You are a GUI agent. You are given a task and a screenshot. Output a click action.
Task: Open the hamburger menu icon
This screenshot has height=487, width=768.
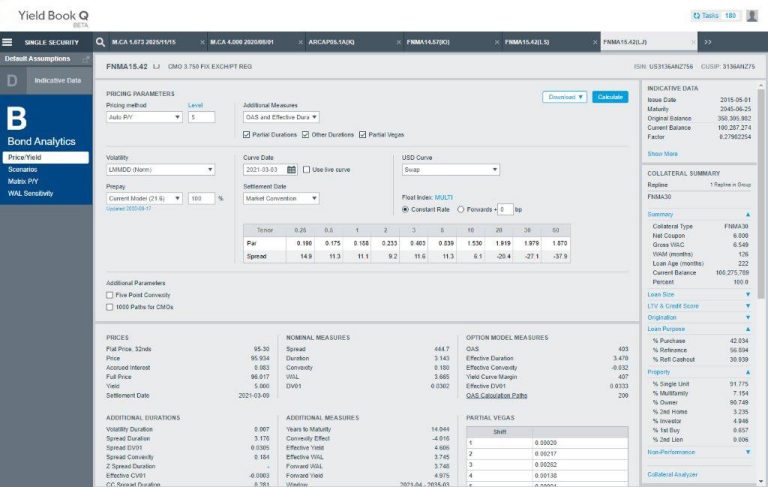click(7, 42)
